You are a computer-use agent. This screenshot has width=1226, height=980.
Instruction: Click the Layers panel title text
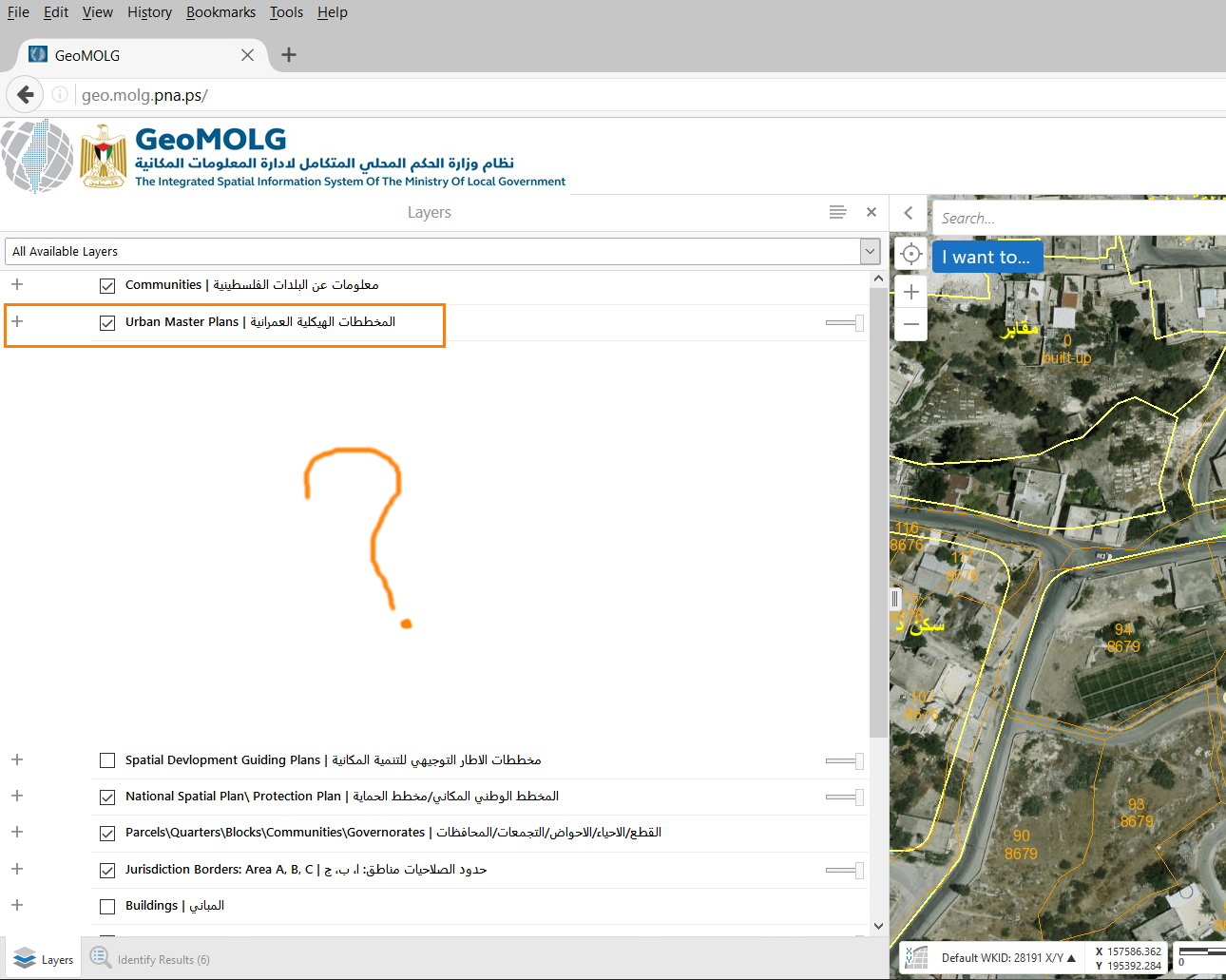coord(430,212)
